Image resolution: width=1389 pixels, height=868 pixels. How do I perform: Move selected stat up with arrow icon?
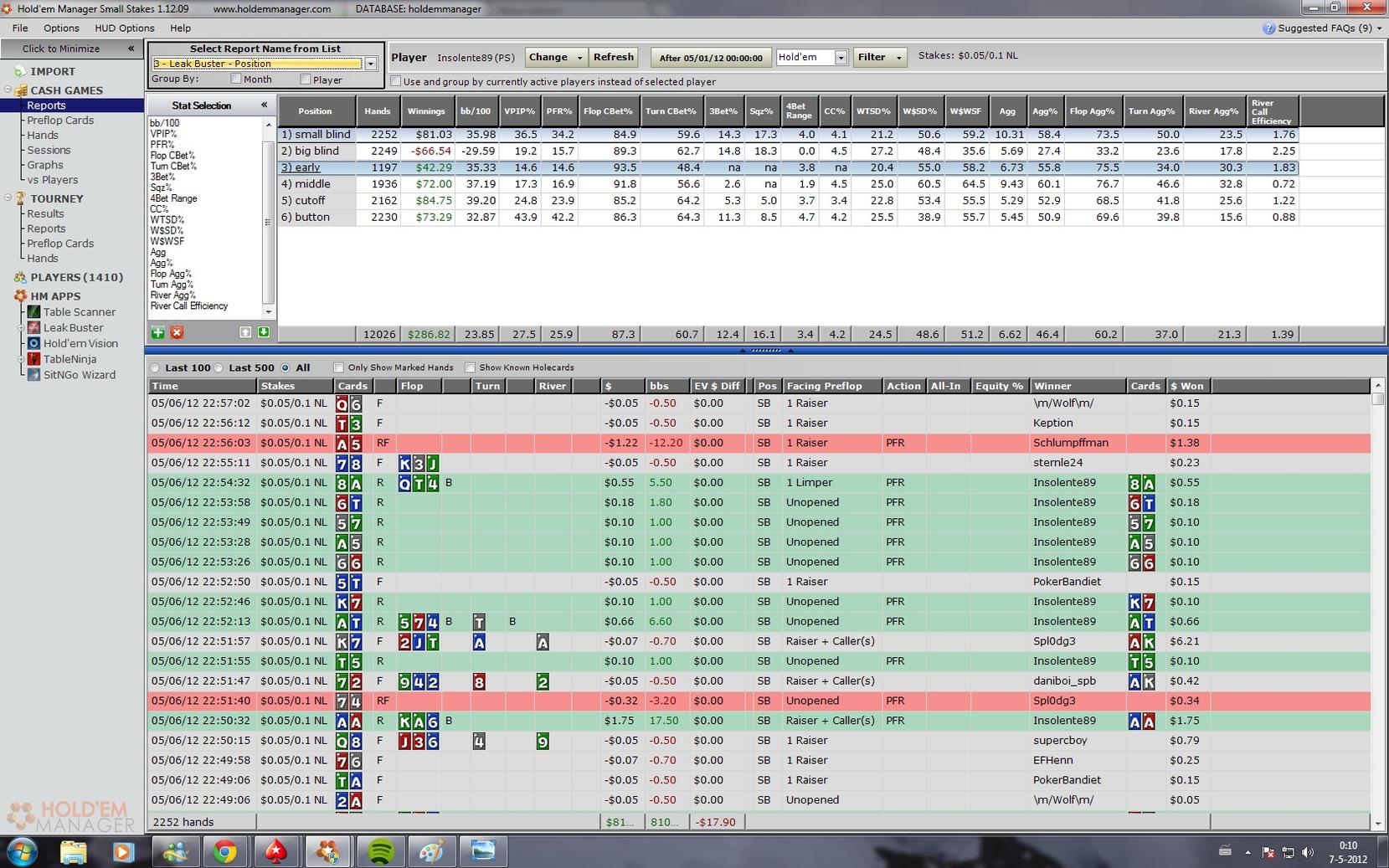[x=245, y=333]
